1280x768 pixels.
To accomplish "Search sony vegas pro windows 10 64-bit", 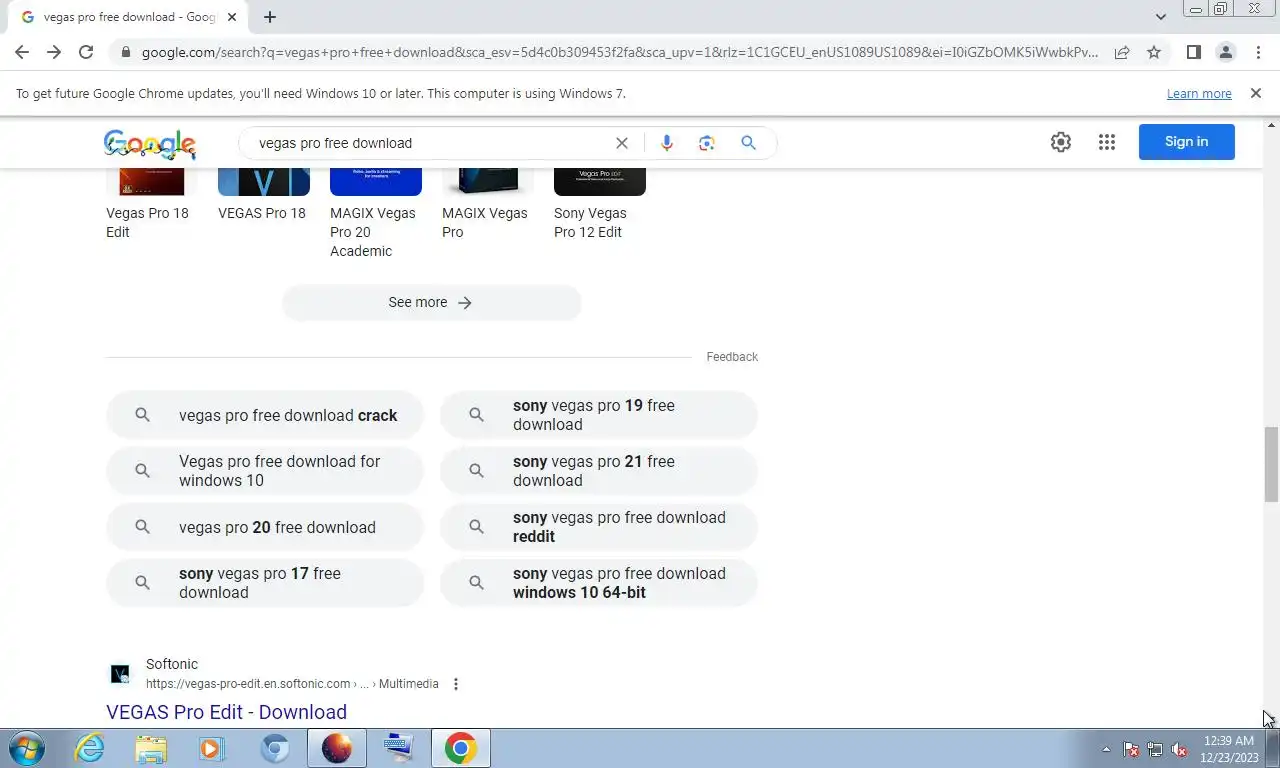I will [x=599, y=583].
